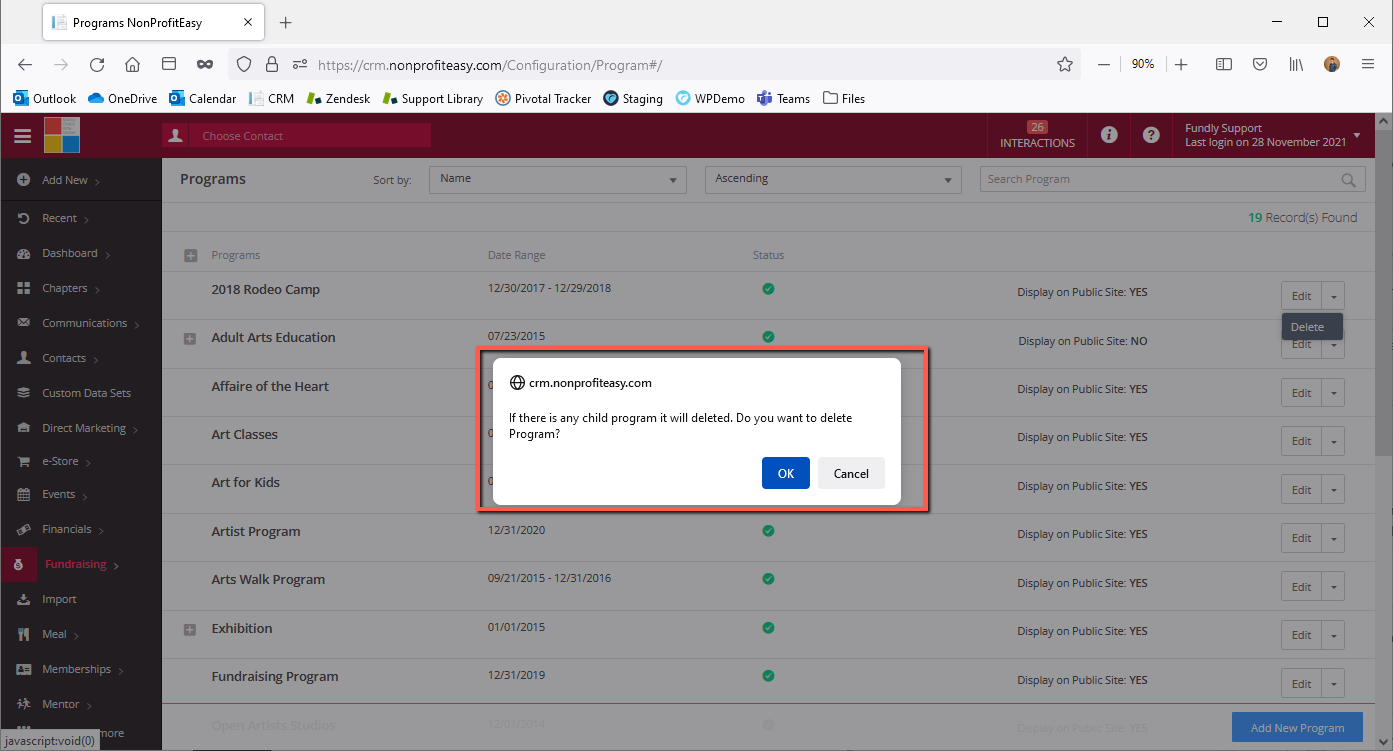Screen dimensions: 1393x751
Task: Confirm deletion with the OK button
Action: [x=785, y=473]
